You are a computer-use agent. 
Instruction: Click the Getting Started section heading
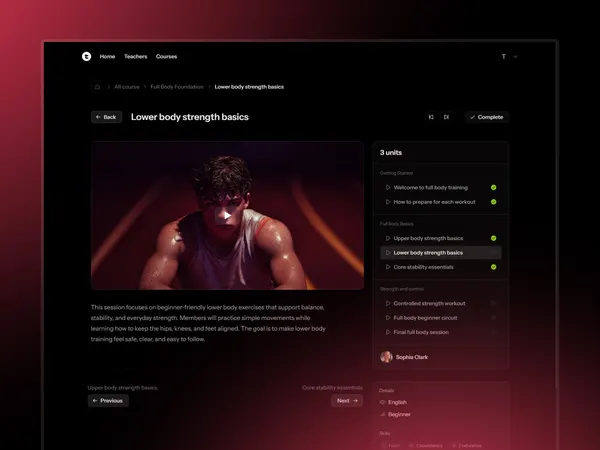click(x=396, y=173)
